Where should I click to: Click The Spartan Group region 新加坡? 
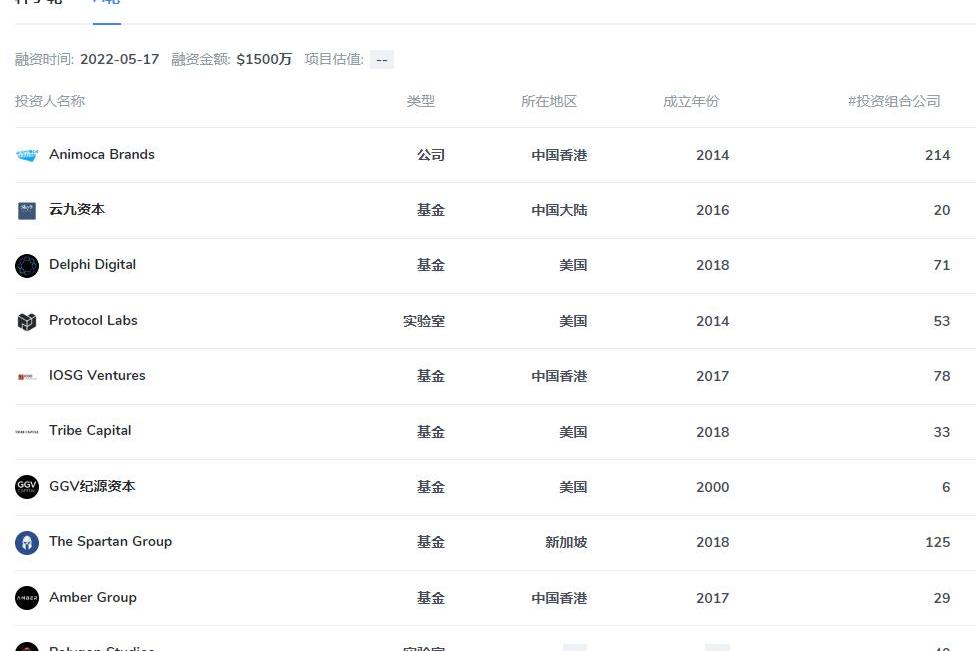[566, 542]
